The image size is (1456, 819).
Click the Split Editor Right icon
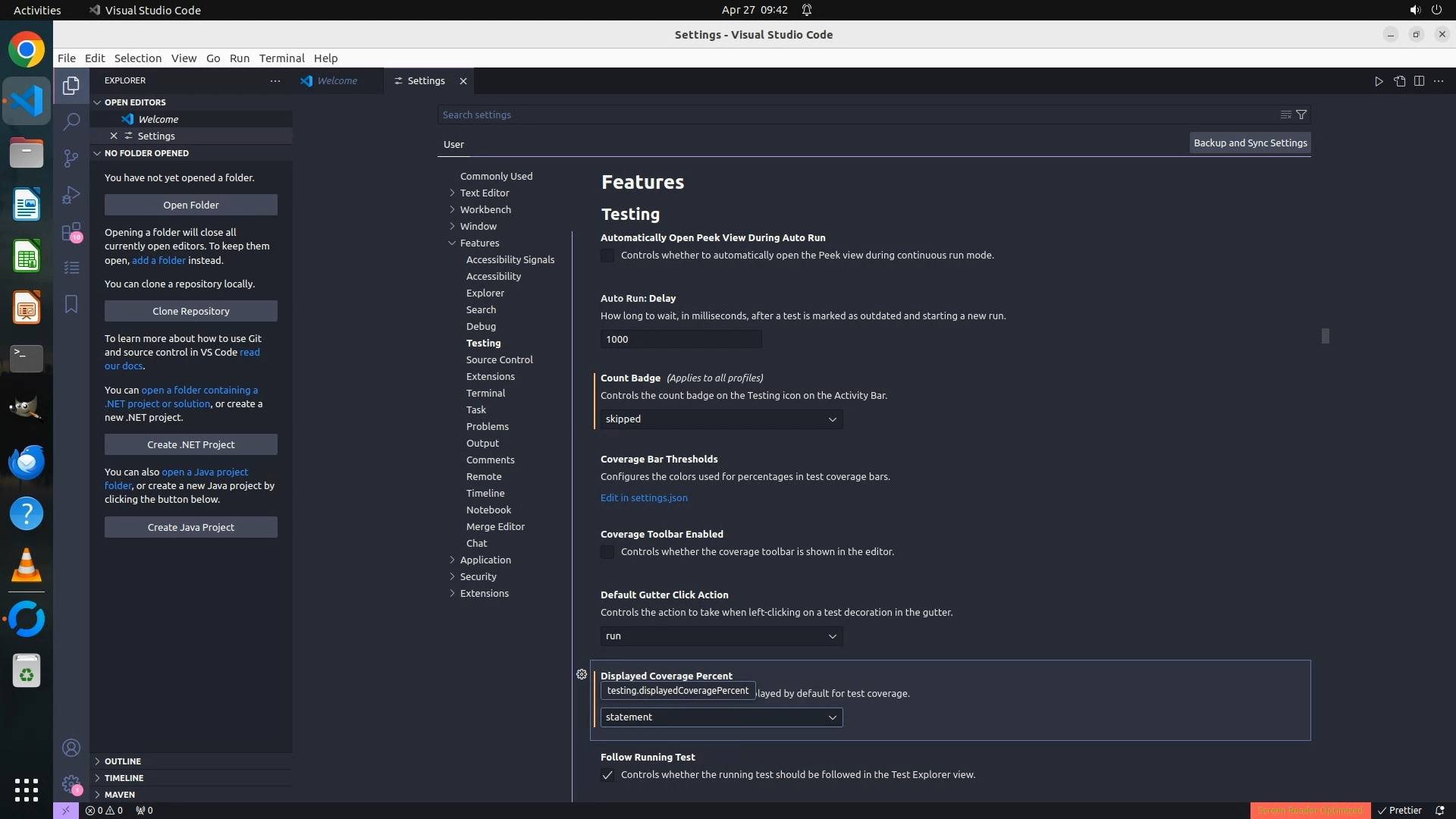1419,81
